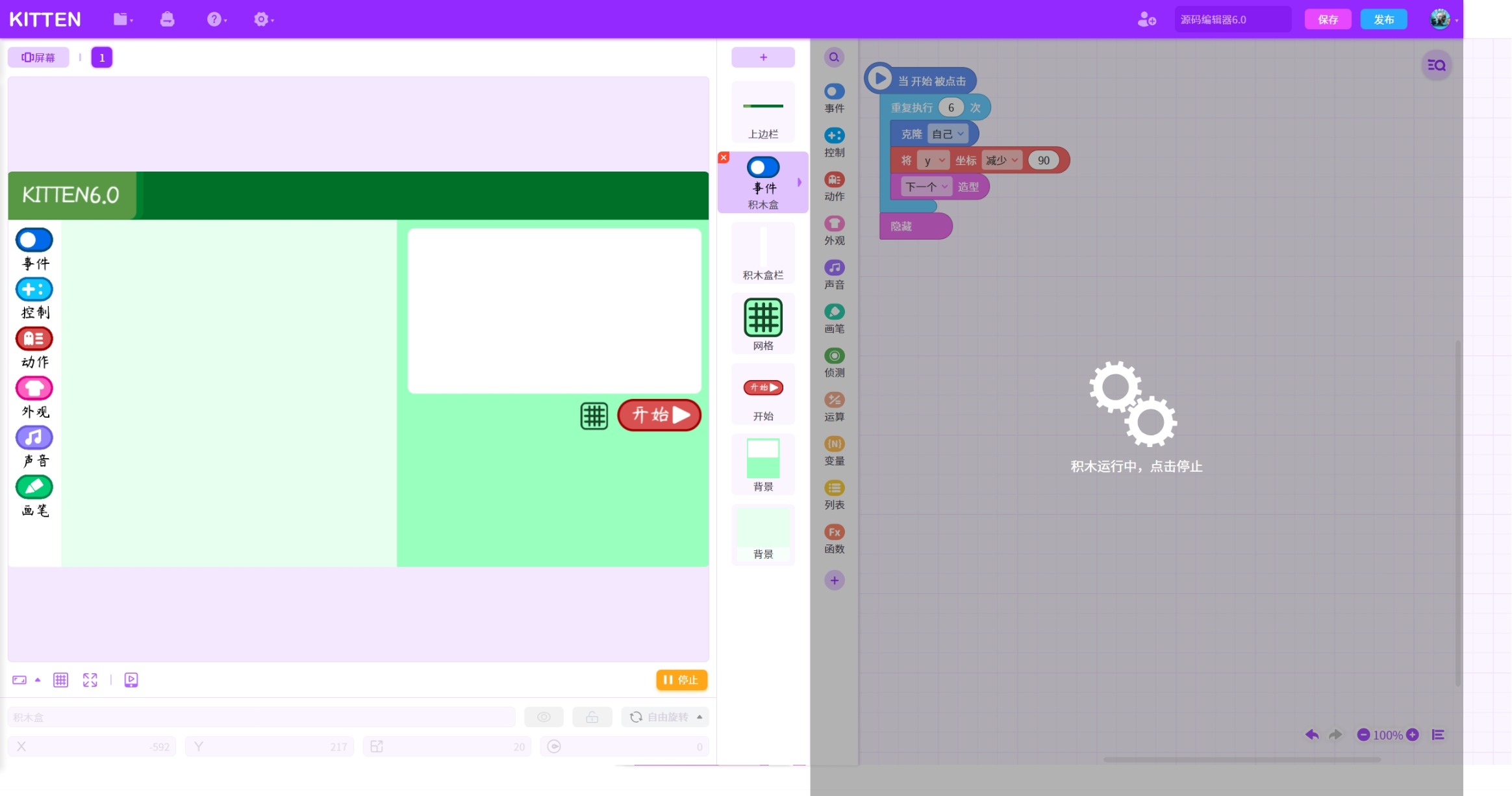Open the 控制 block category
This screenshot has width=1512, height=796.
835,143
